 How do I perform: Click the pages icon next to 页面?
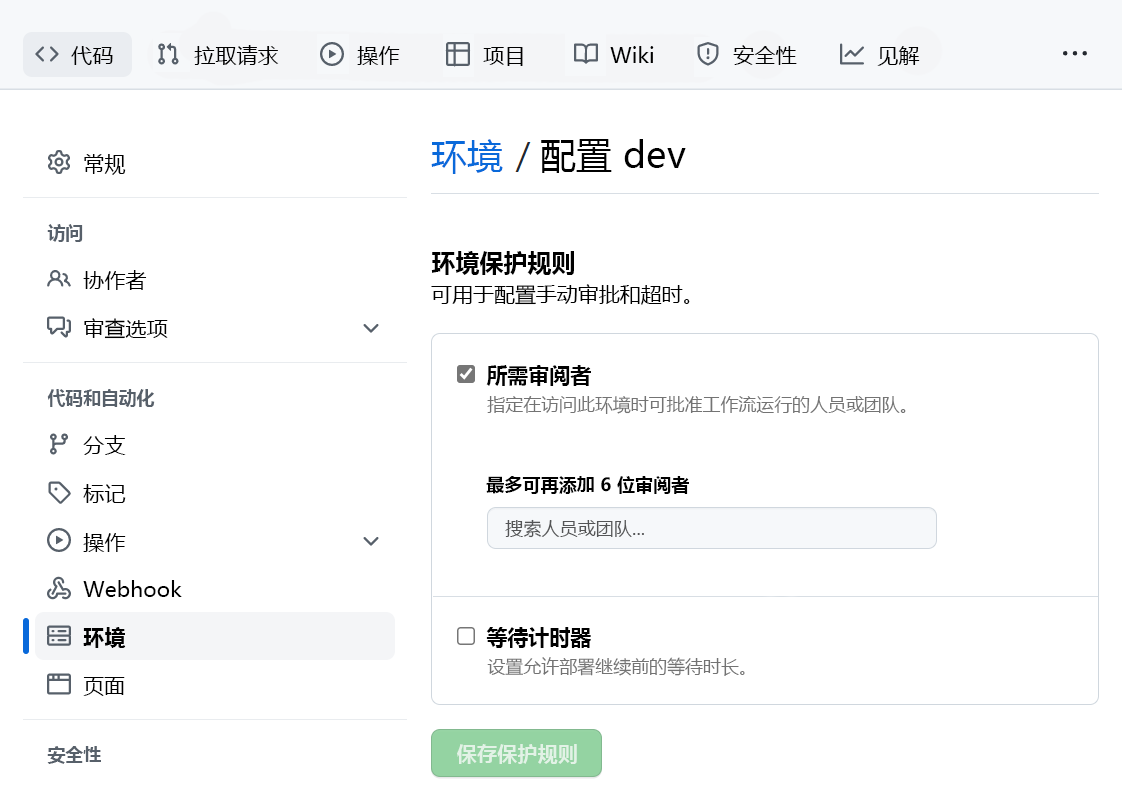coord(58,685)
